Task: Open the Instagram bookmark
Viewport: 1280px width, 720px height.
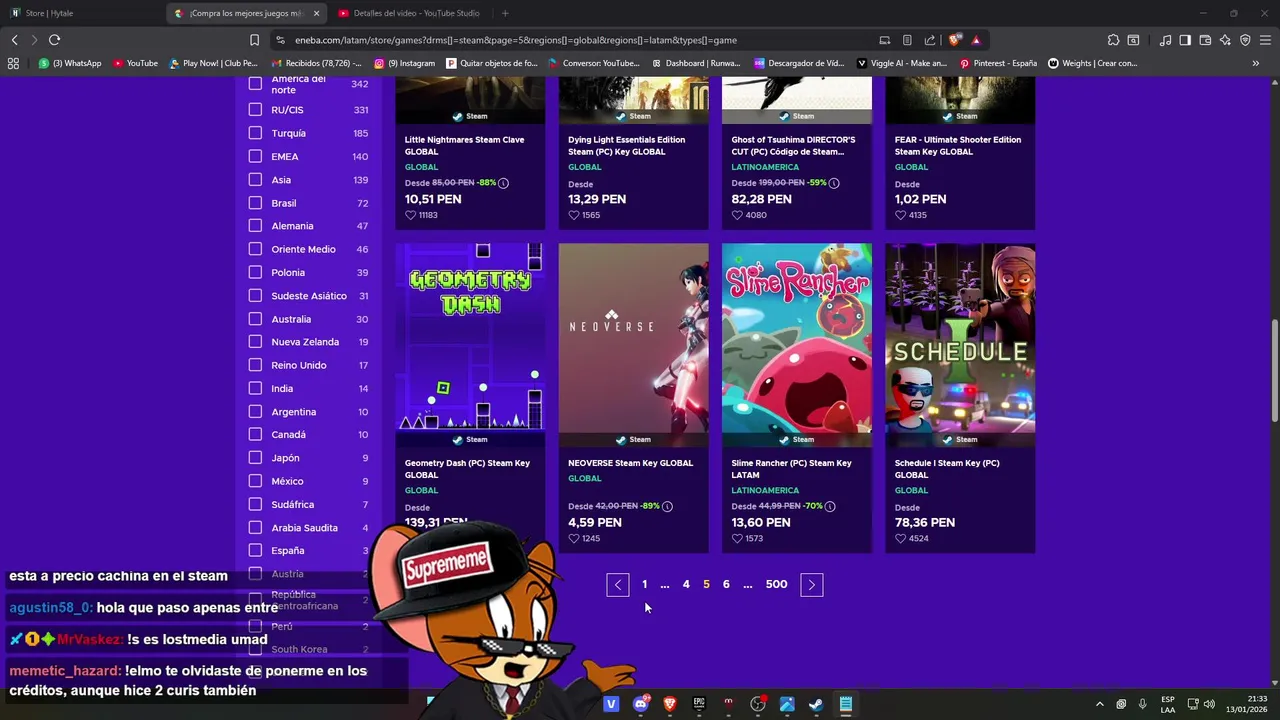Action: point(405,63)
